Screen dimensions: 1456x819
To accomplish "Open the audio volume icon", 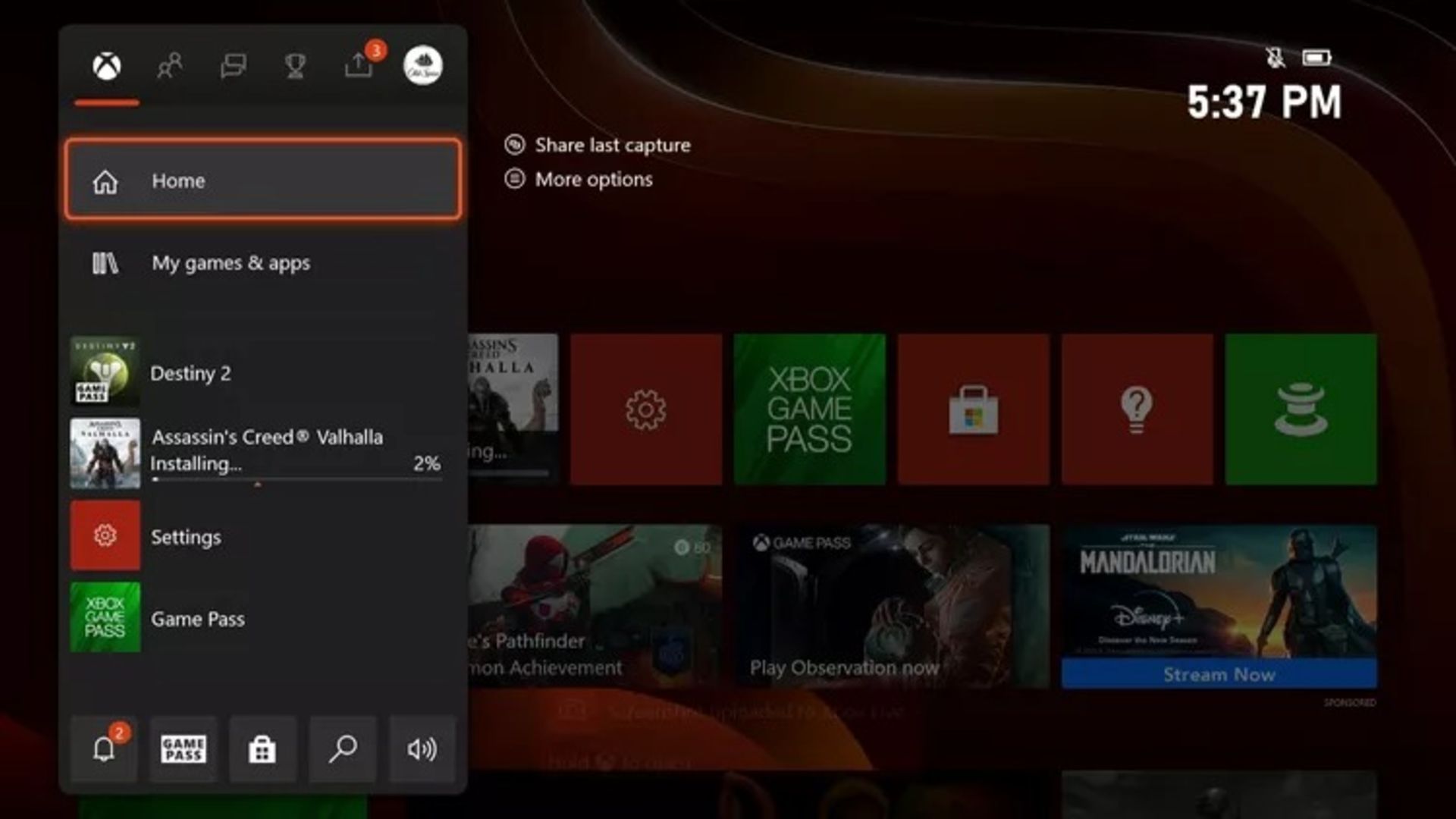I will click(422, 749).
